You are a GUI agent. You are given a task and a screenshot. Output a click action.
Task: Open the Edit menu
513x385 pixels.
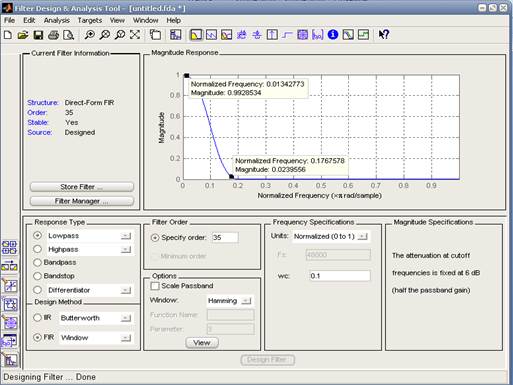pyautogui.click(x=29, y=20)
